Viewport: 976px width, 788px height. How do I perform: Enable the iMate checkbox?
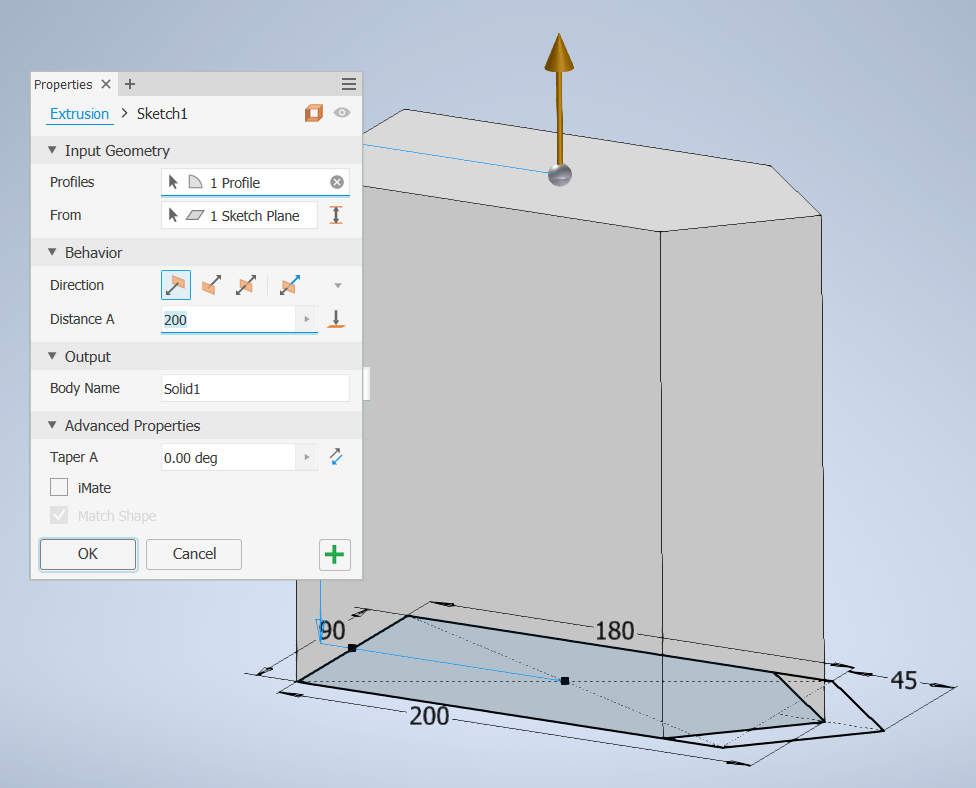[57, 487]
